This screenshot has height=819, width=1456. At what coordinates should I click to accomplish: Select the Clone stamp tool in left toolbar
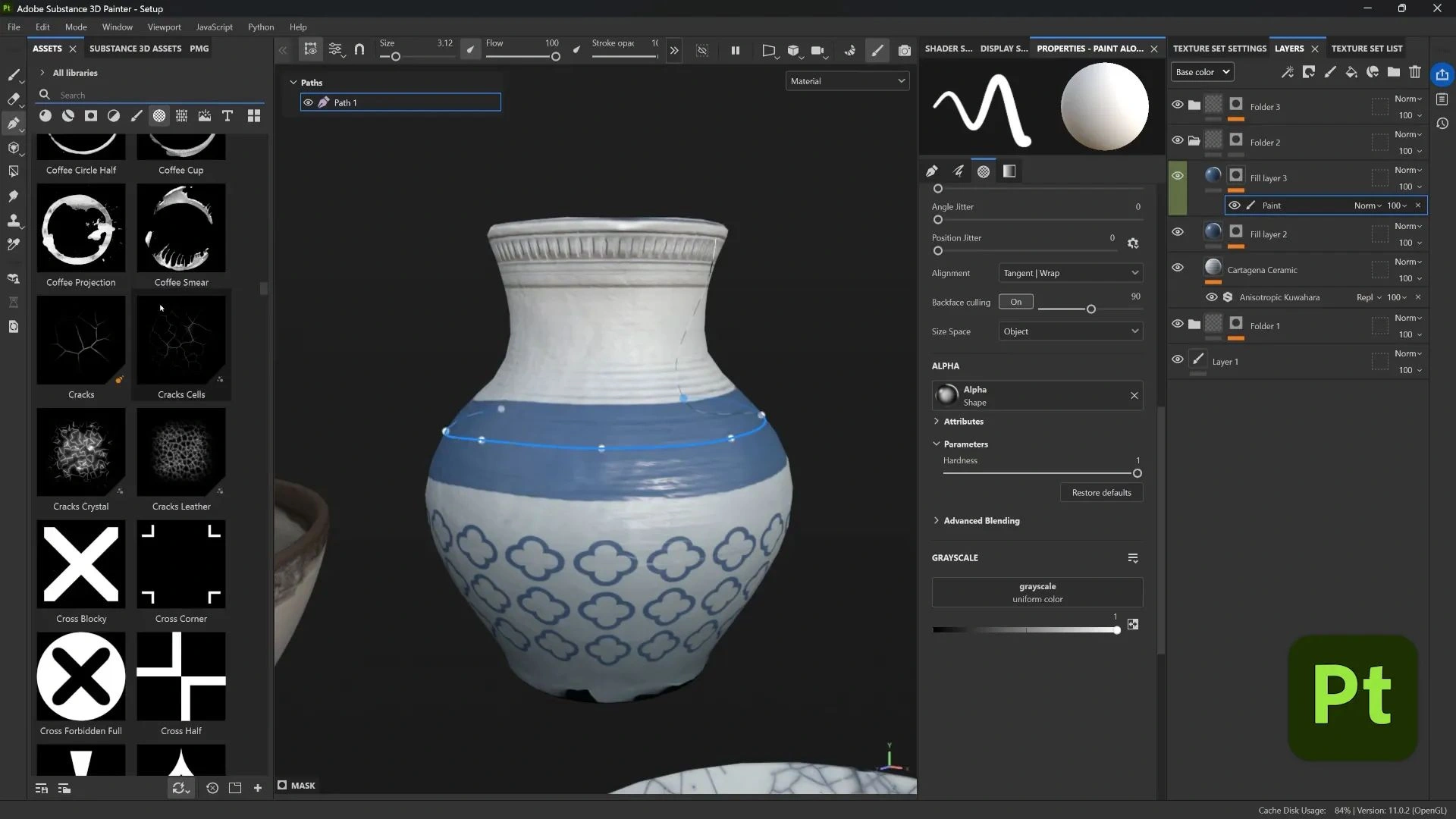coord(13,221)
